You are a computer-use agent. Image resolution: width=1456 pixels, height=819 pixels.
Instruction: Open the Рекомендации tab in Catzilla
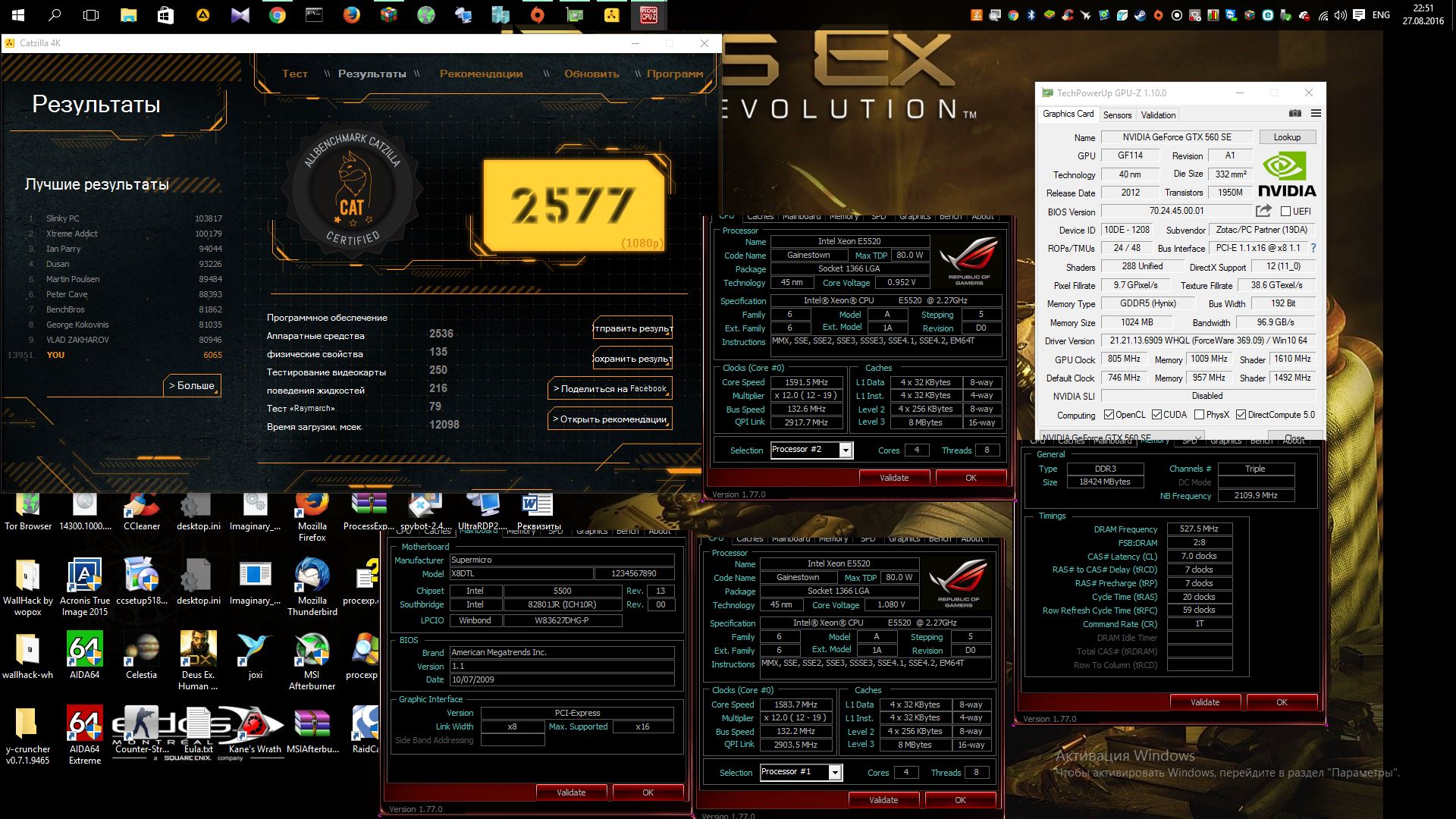(x=481, y=74)
